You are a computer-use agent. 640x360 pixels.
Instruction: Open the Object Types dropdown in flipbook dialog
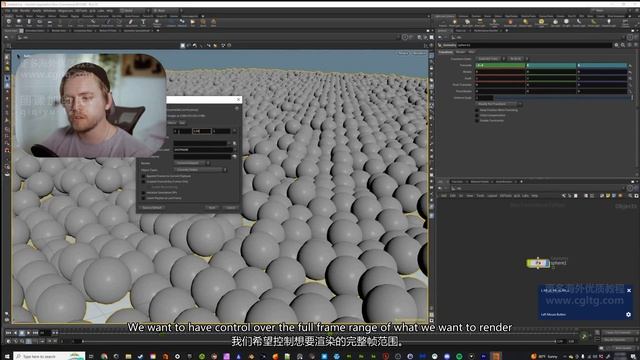200,169
